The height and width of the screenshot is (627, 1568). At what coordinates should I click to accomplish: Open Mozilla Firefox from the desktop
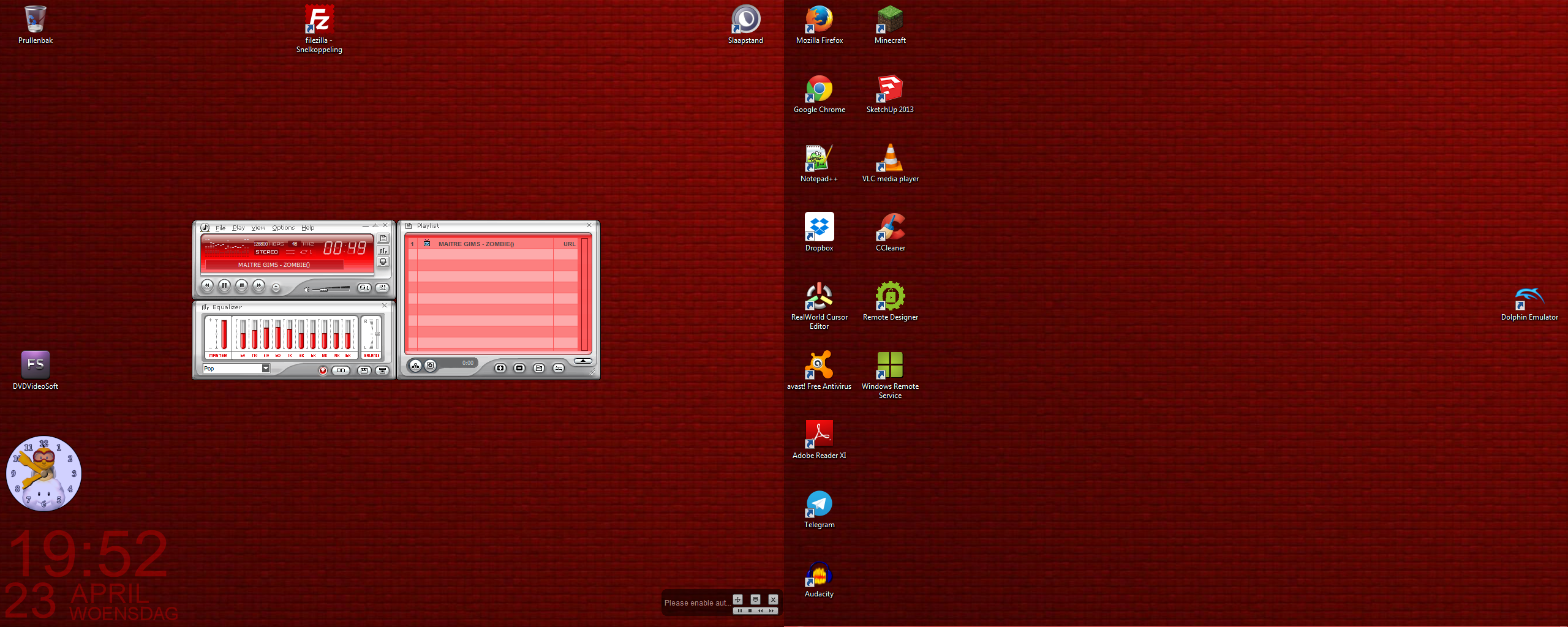pyautogui.click(x=819, y=21)
